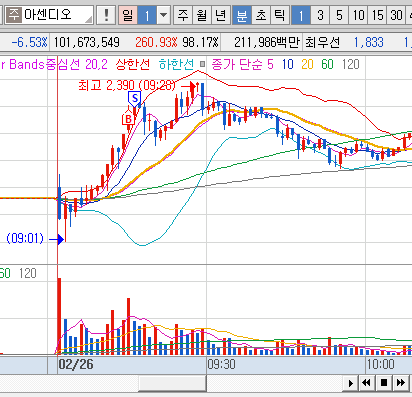Choose the 10 interval button in the top toolbar
This screenshot has width=412, height=397.
(358, 15)
